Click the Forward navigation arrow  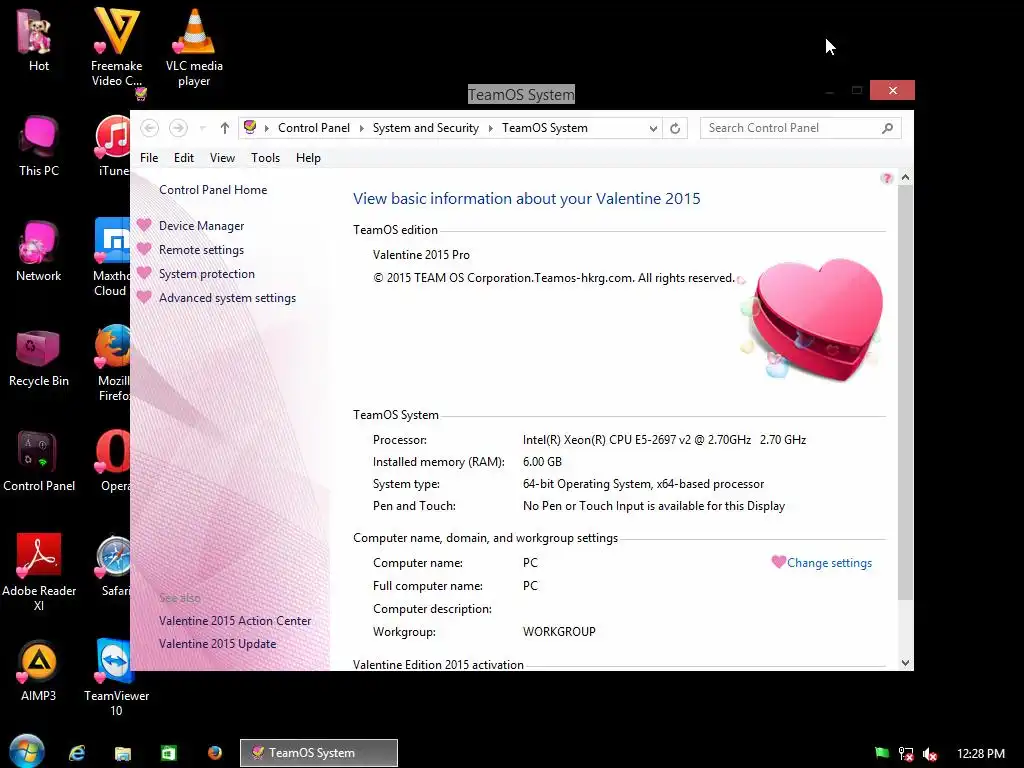pyautogui.click(x=178, y=128)
